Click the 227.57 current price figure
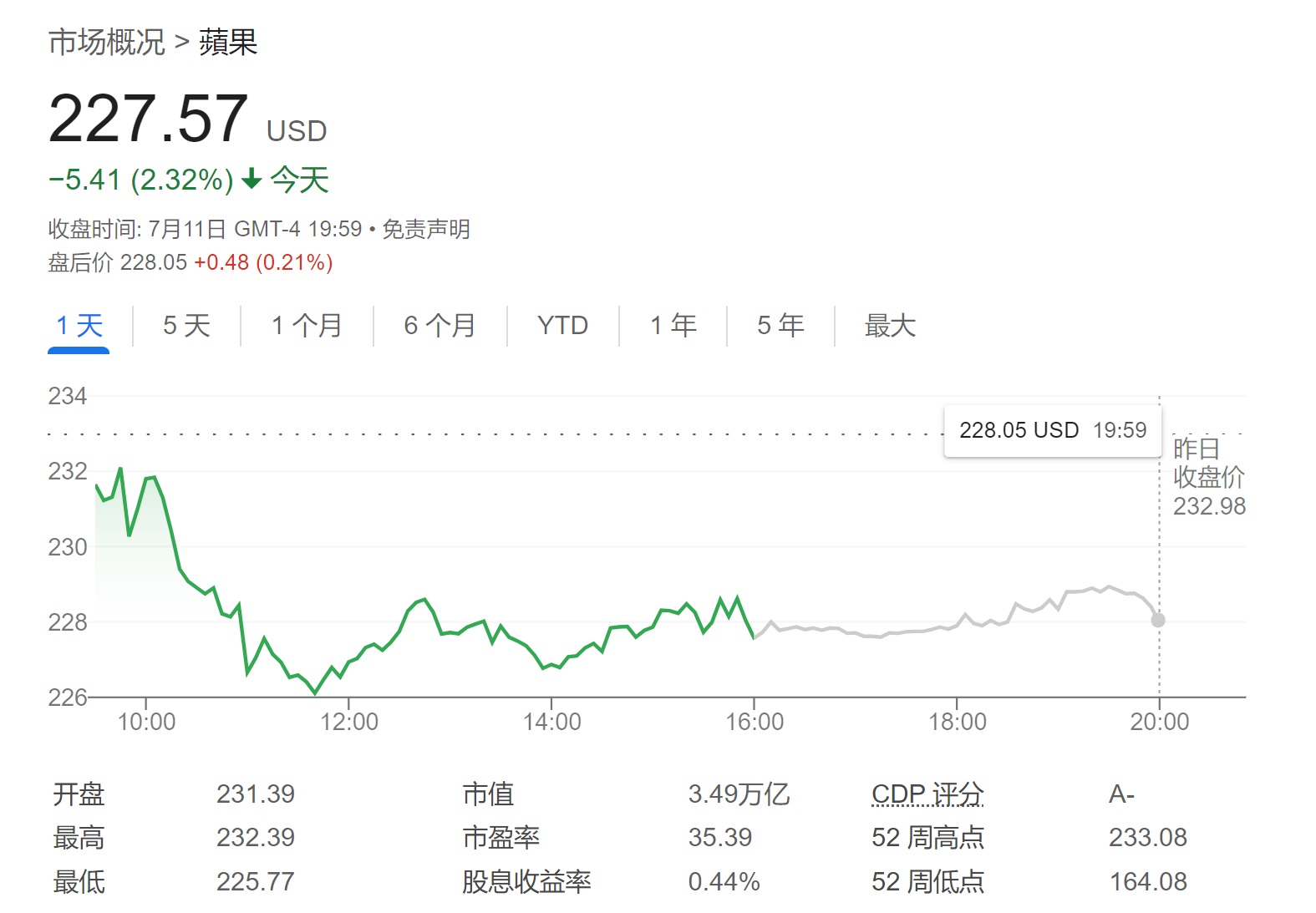The image size is (1316, 913). [148, 119]
